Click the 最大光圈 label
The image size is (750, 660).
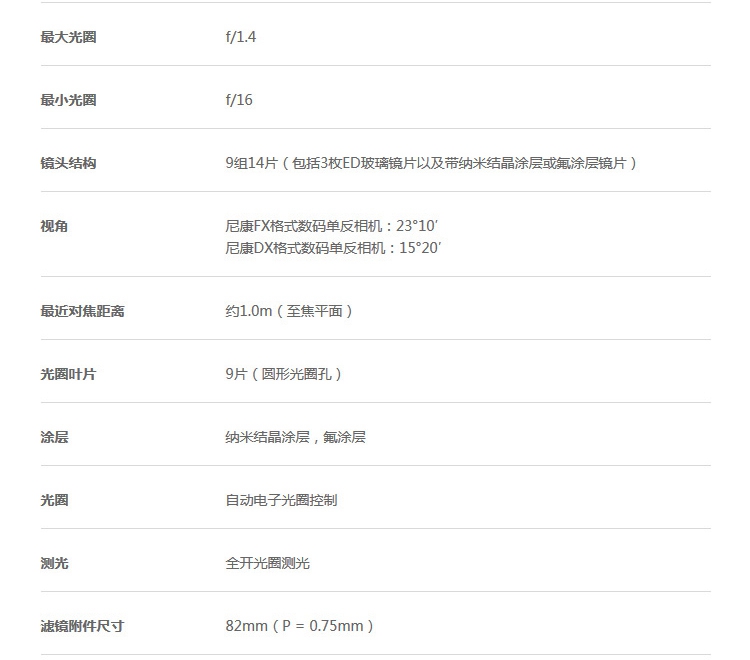pos(68,37)
